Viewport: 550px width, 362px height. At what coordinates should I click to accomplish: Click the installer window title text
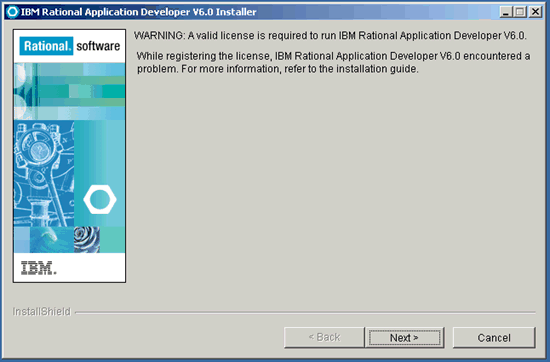pyautogui.click(x=139, y=12)
